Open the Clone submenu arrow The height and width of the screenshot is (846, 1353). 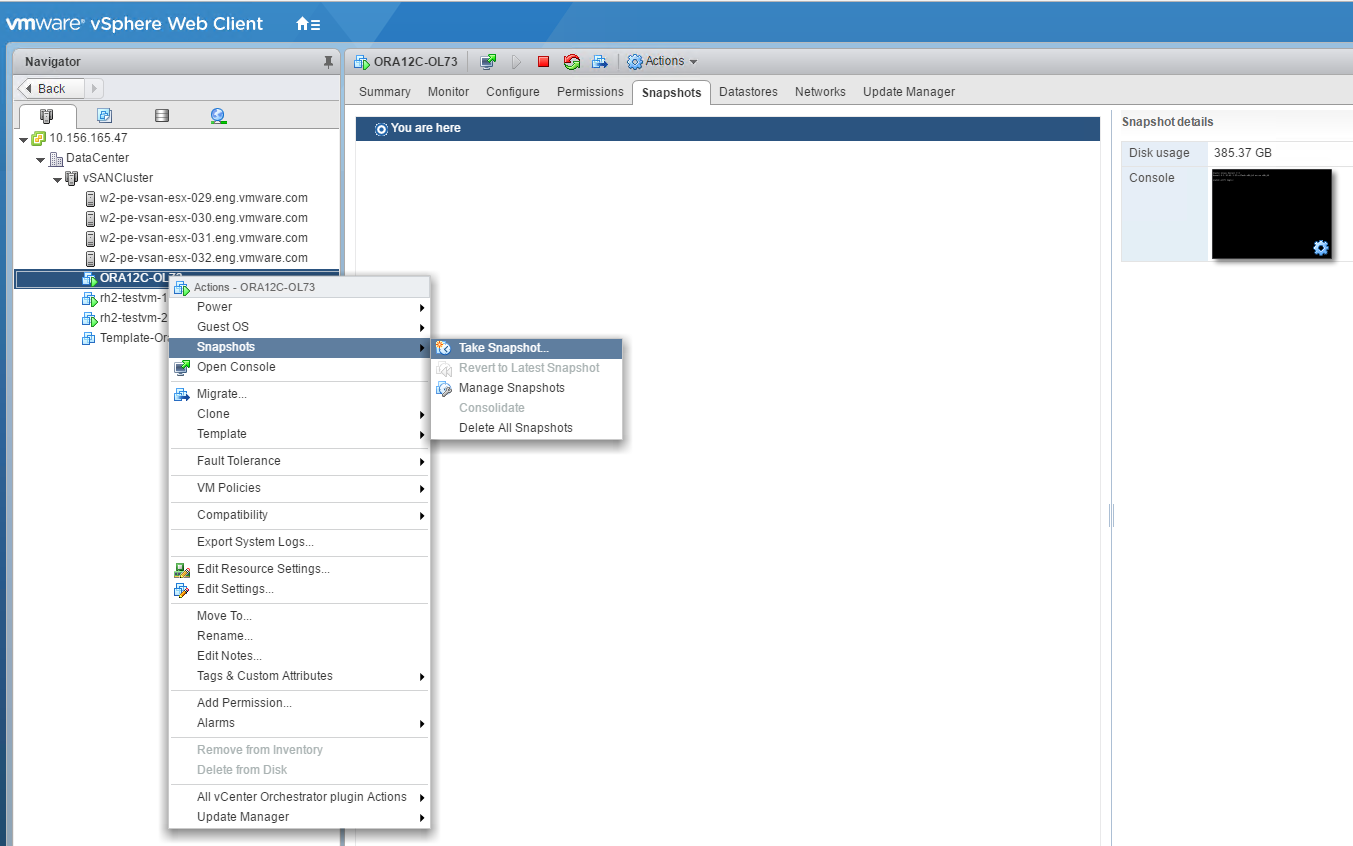[x=422, y=414]
